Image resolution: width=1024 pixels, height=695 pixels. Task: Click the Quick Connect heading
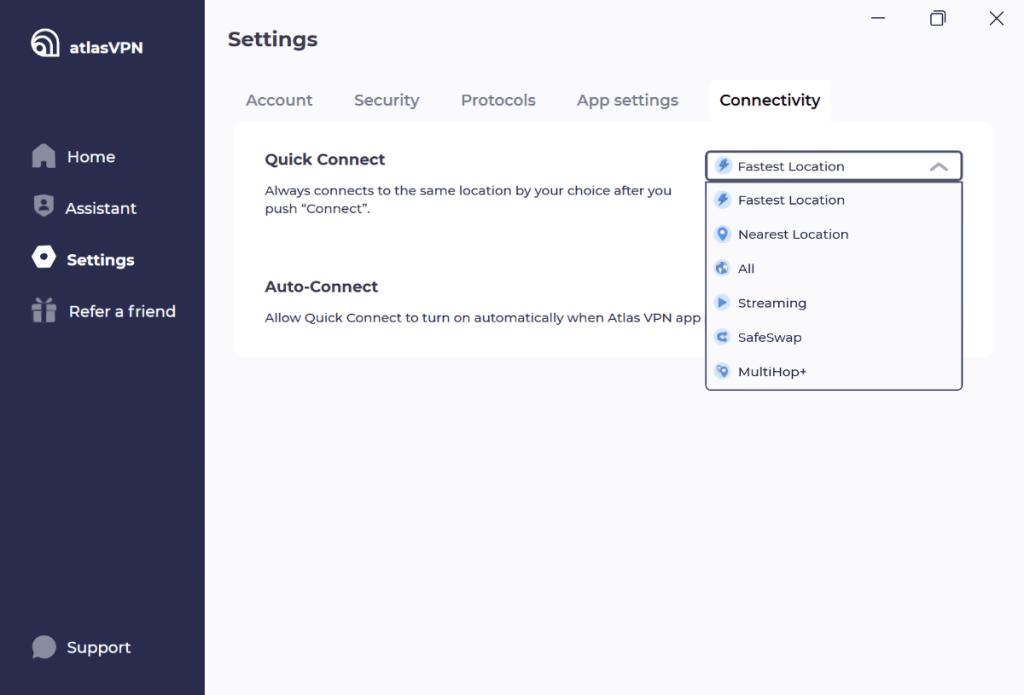tap(325, 159)
